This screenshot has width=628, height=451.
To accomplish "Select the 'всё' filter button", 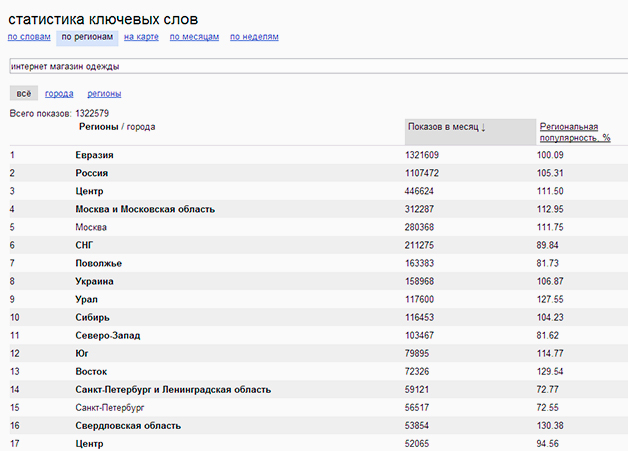I will click(24, 93).
